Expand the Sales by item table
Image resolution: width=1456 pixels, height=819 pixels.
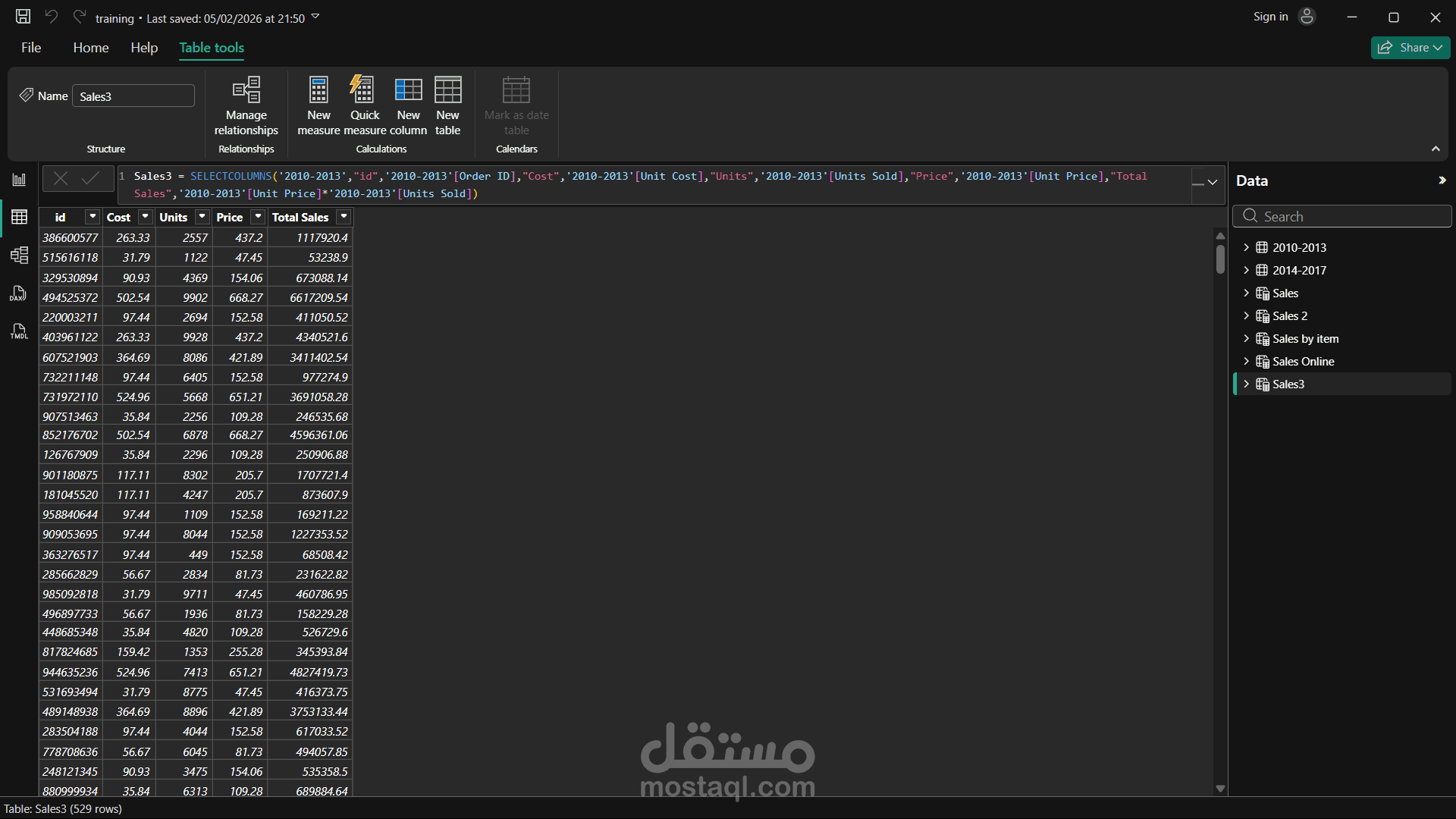1246,338
